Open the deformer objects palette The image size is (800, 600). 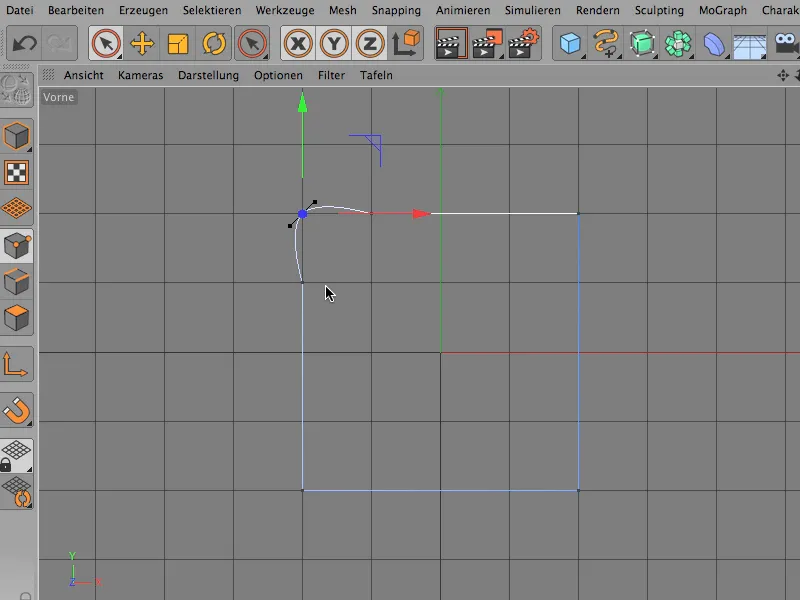714,43
